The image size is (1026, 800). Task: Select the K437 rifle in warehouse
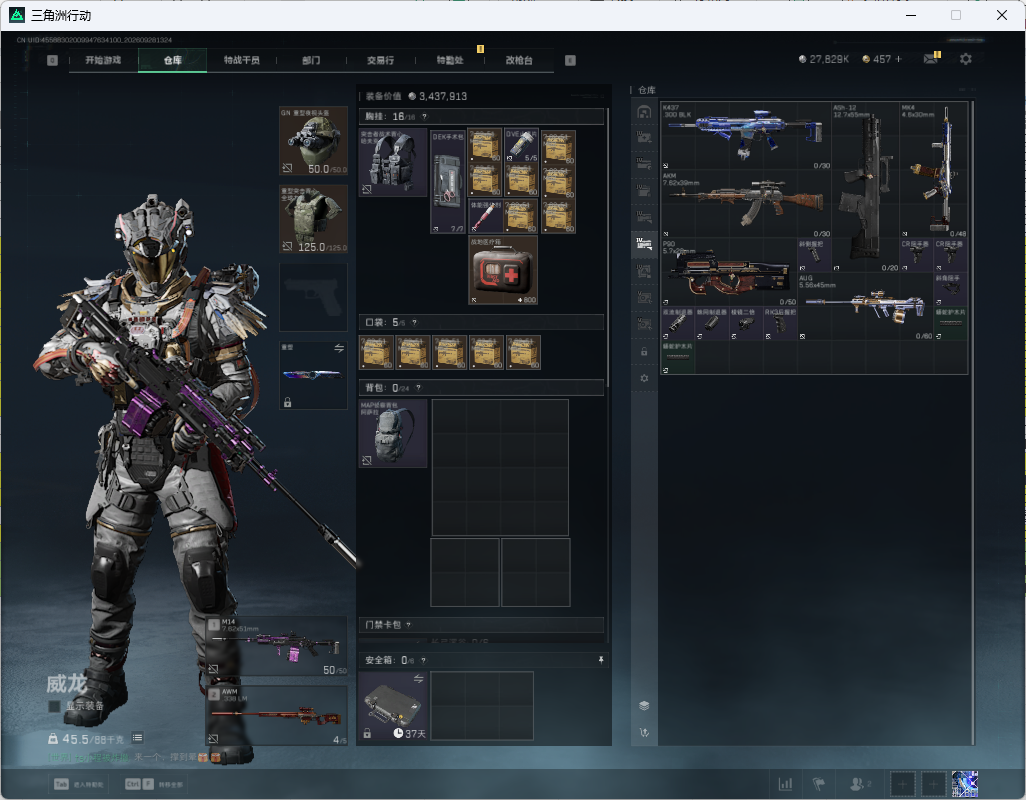pyautogui.click(x=746, y=136)
